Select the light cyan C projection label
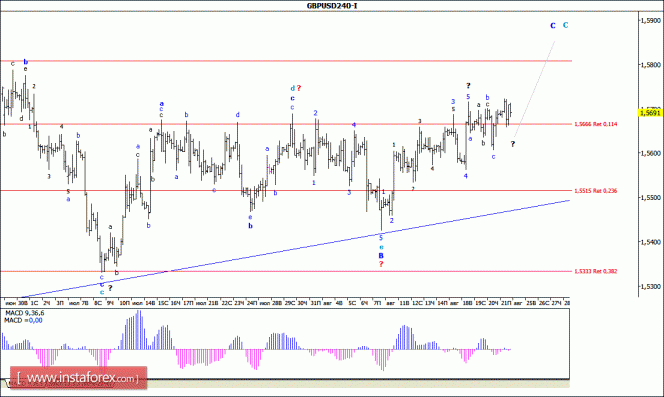 pos(565,25)
